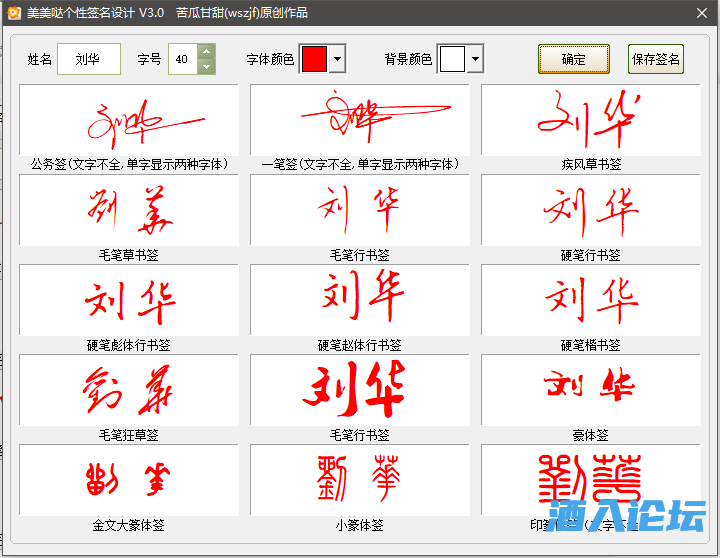720x558 pixels.
Task: Select the 硬笔赵体行书签 signature preview
Action: pos(359,300)
